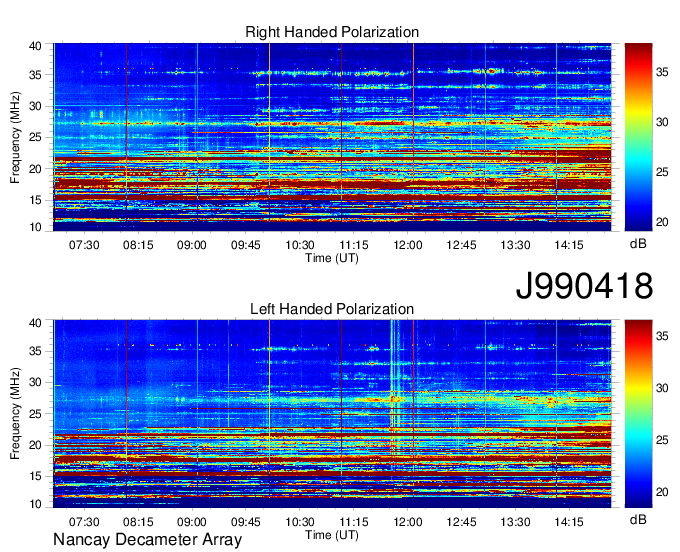Click 25 dB value beside Left Handed color bar
This screenshot has height=552, width=680.
[662, 440]
